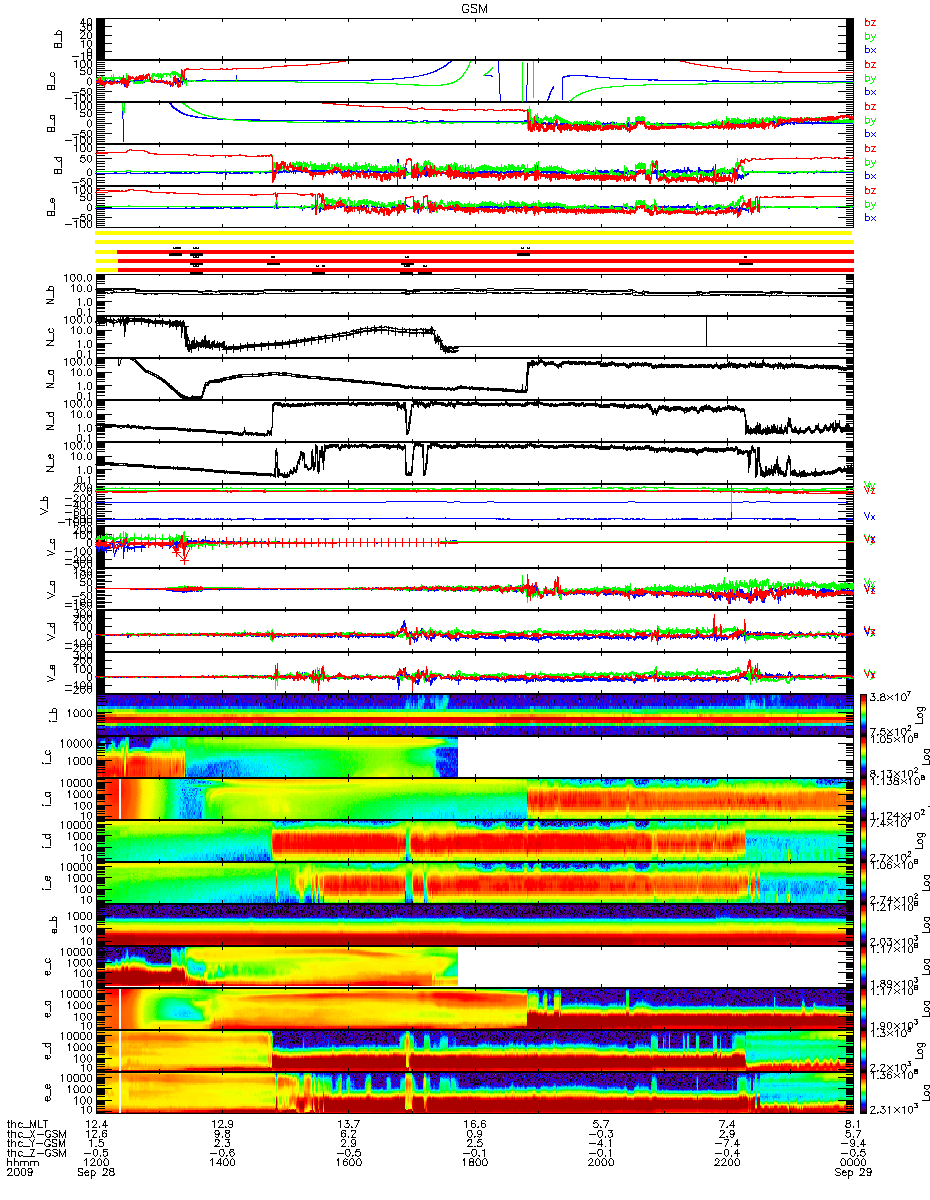
Task: Click the i_b ion spectrogram label
Action: click(x=51, y=715)
